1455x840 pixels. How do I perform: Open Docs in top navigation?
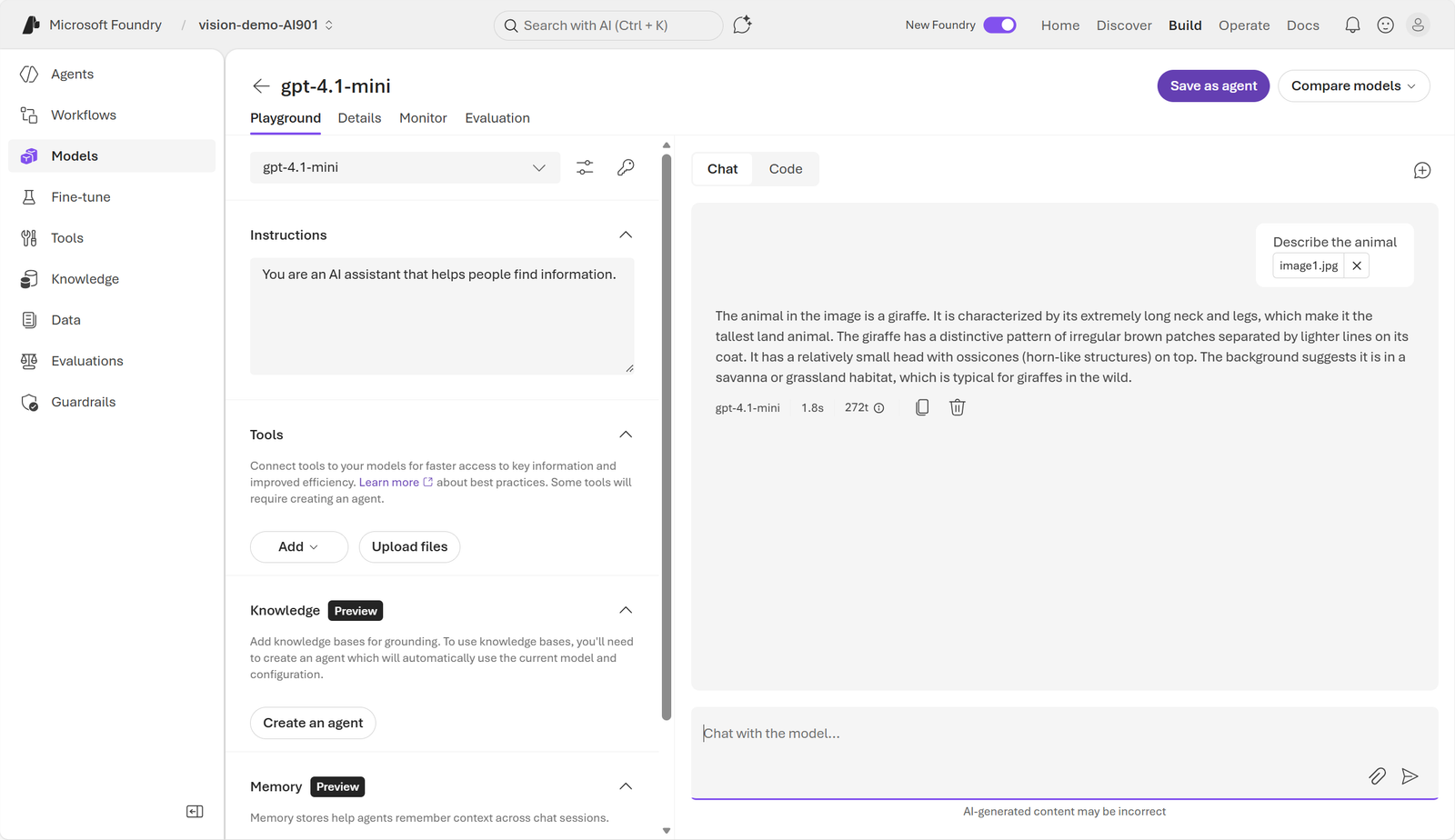point(1303,25)
